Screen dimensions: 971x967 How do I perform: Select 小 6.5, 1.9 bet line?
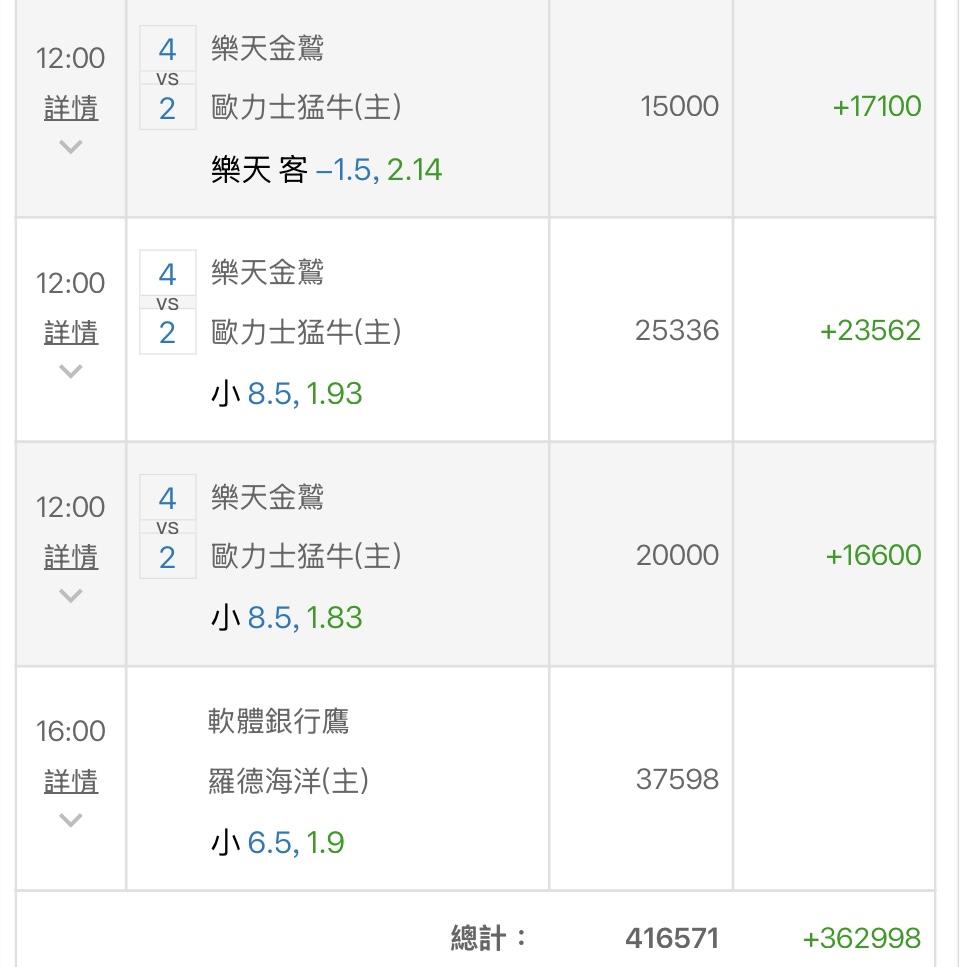(x=277, y=843)
